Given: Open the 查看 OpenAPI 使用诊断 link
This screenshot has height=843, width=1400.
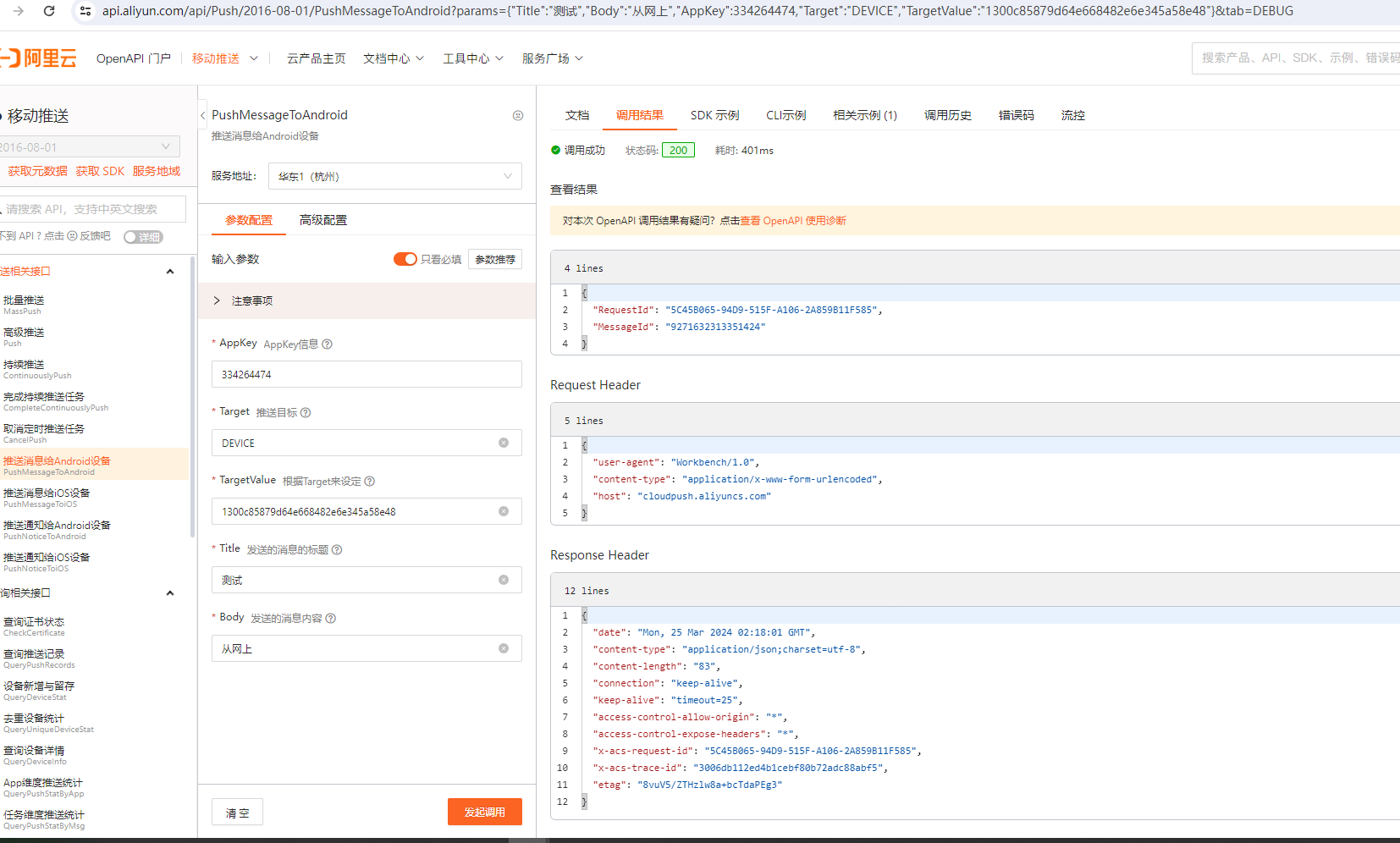Looking at the screenshot, I should tap(793, 221).
